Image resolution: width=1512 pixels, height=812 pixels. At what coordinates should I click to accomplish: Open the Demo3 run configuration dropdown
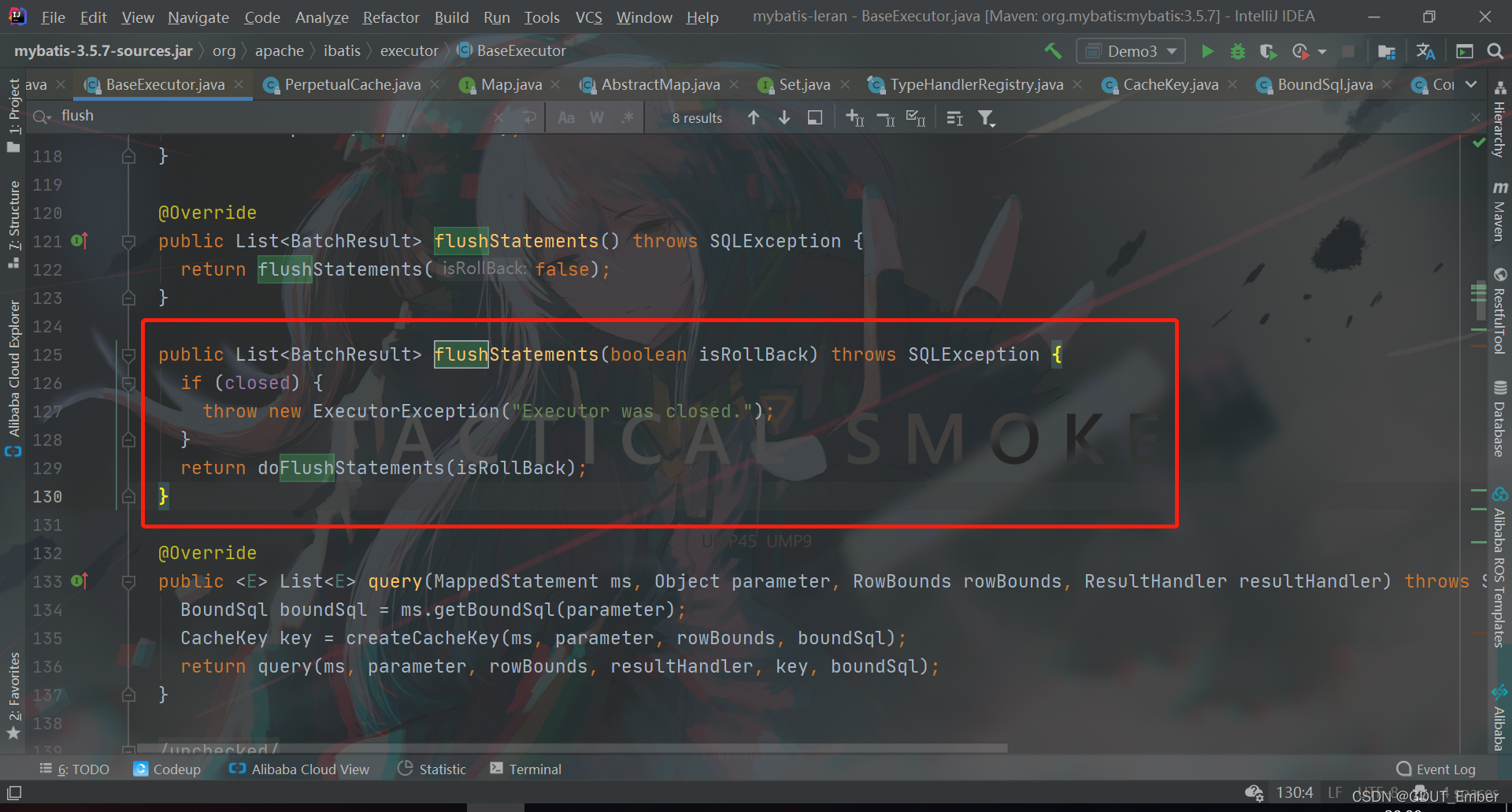(1131, 51)
